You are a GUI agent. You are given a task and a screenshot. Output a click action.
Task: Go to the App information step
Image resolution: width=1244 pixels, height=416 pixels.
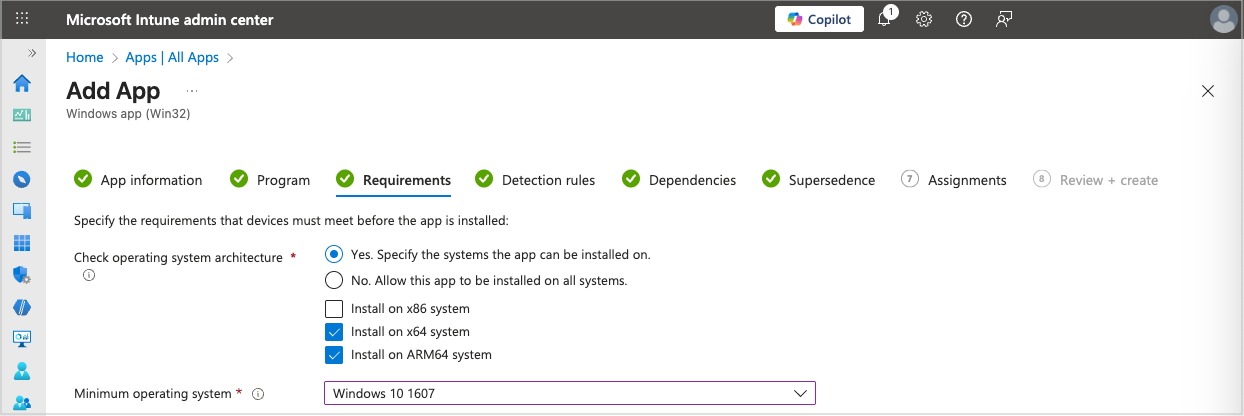pos(139,180)
